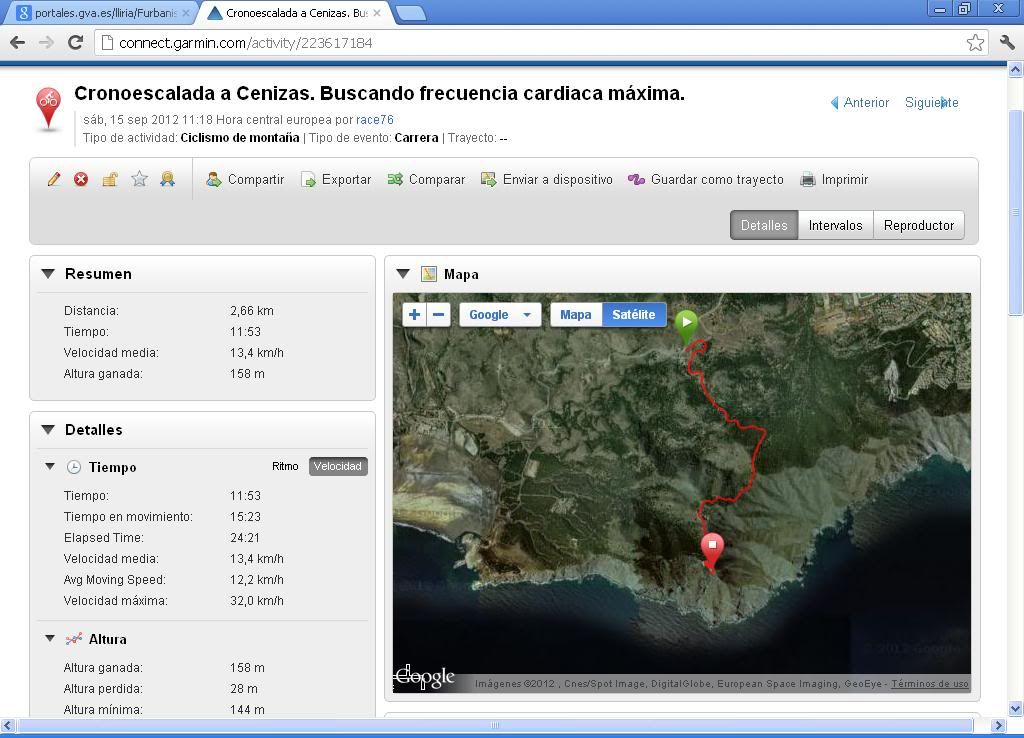1024x738 pixels.
Task: Go back with browser back arrow
Action: pos(18,42)
